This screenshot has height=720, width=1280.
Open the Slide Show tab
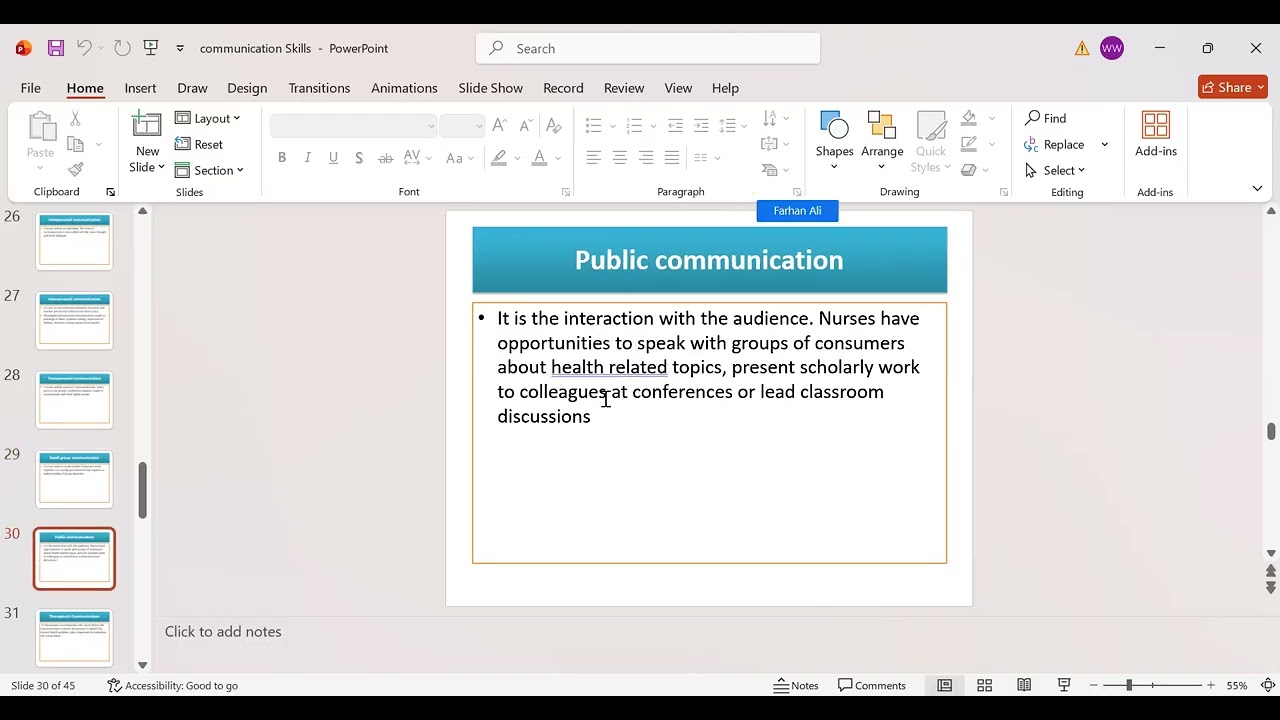click(490, 88)
